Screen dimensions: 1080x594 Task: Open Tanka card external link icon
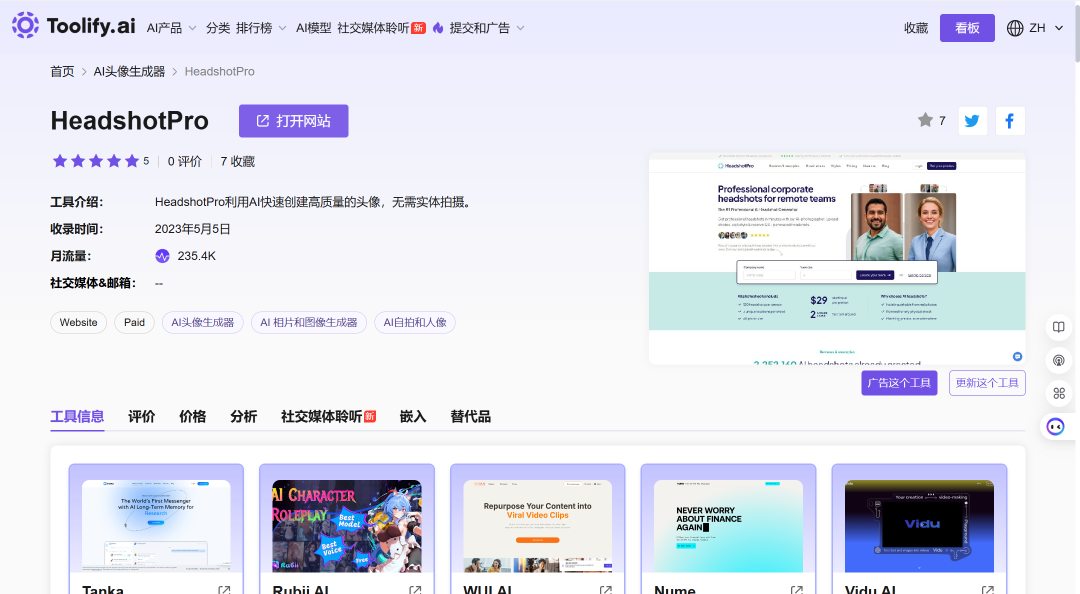point(225,590)
